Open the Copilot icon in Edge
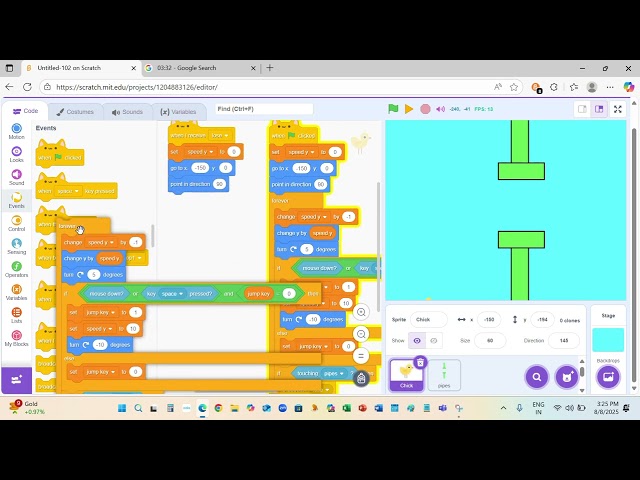Viewport: 640px width, 480px height. [x=629, y=87]
